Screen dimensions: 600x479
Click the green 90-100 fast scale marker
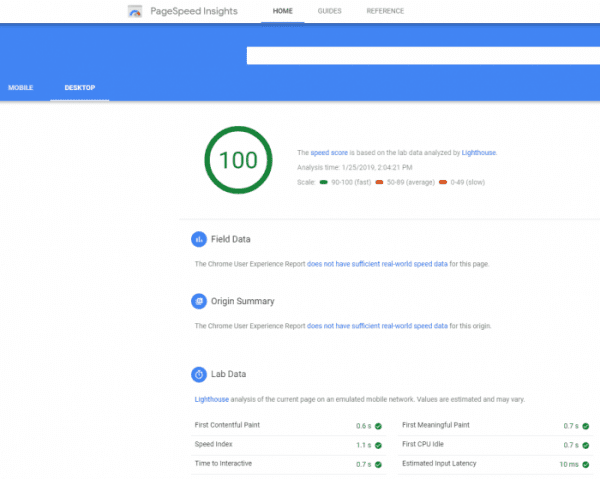point(324,182)
